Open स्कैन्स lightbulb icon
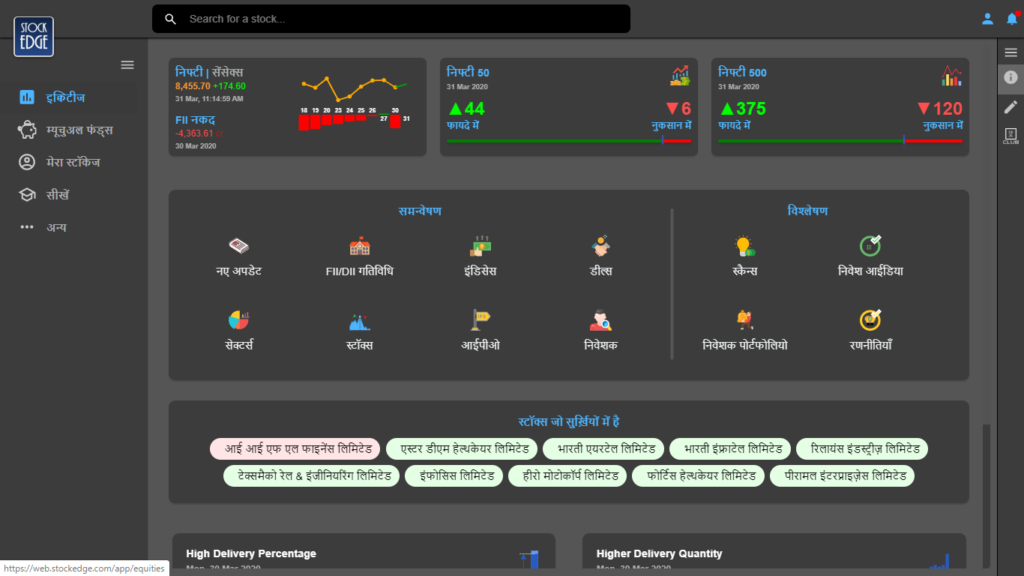The height and width of the screenshot is (576, 1024). pyautogui.click(x=744, y=246)
